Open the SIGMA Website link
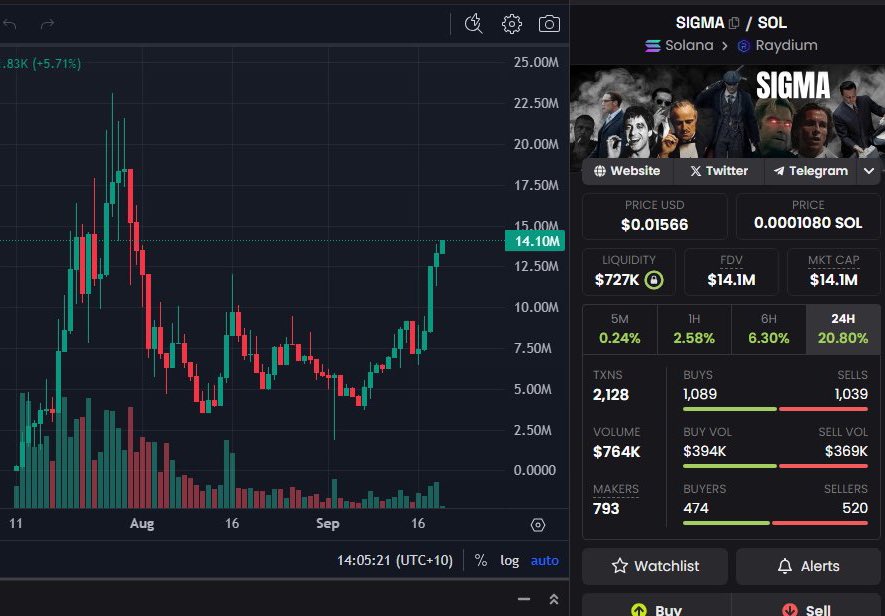The image size is (885, 616). (x=627, y=171)
